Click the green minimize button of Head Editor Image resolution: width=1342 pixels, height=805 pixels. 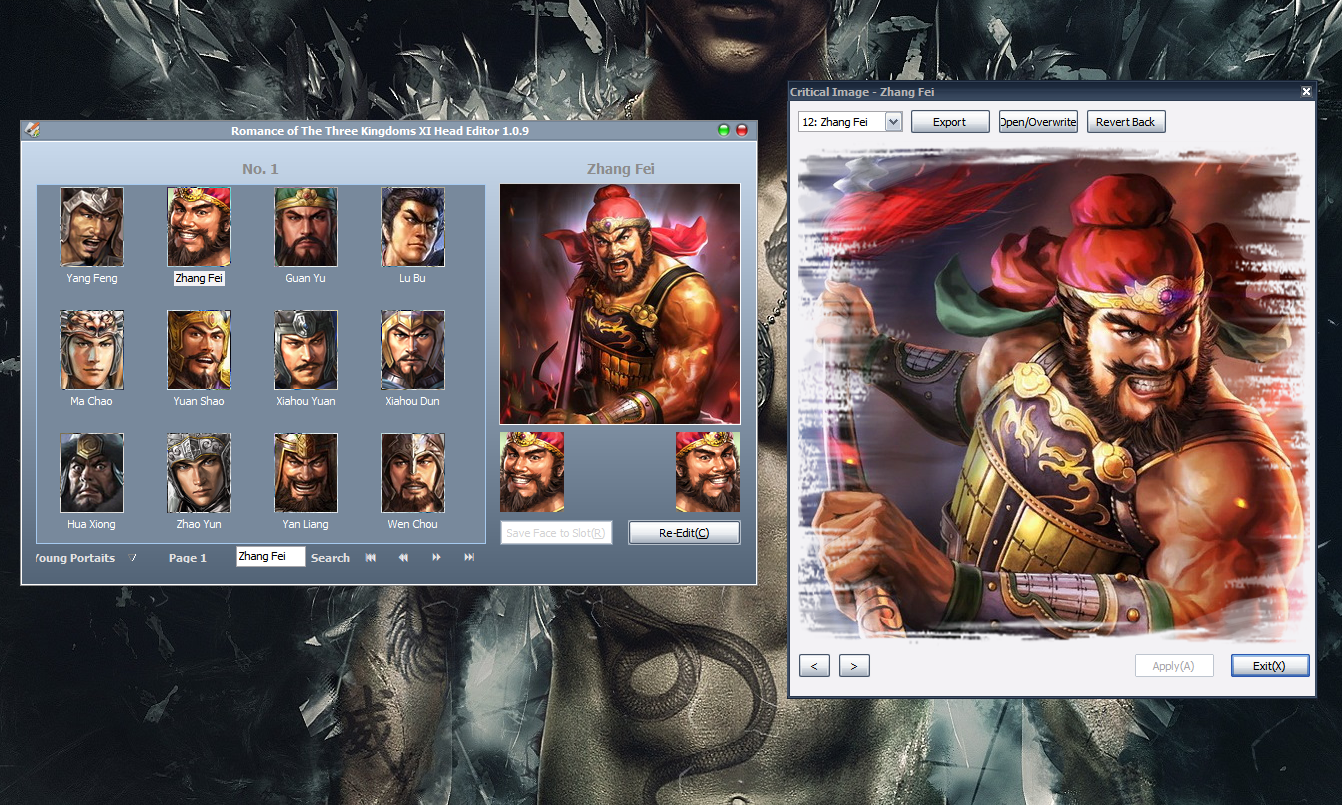click(x=724, y=130)
